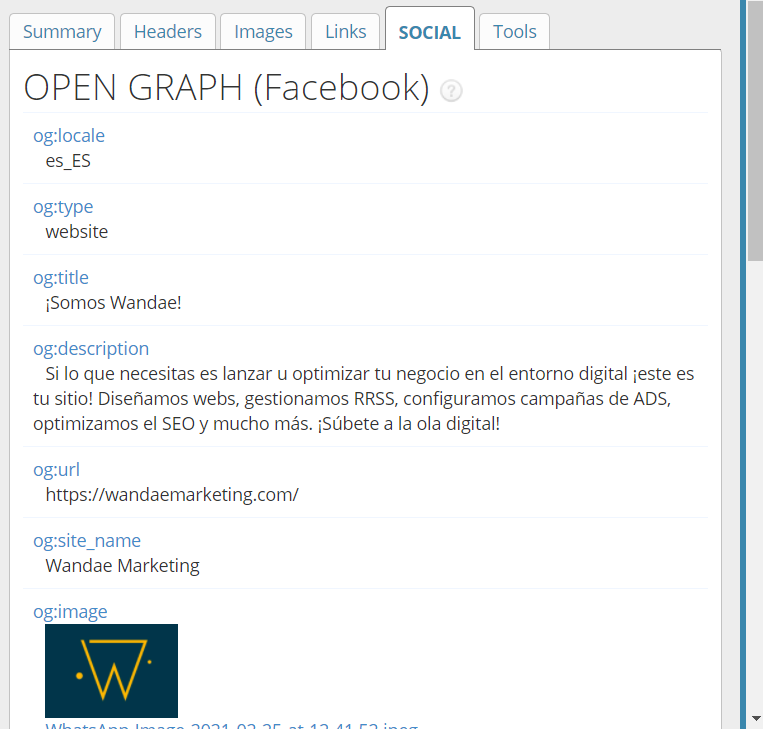Select the SOCIAL tab

[x=430, y=32]
